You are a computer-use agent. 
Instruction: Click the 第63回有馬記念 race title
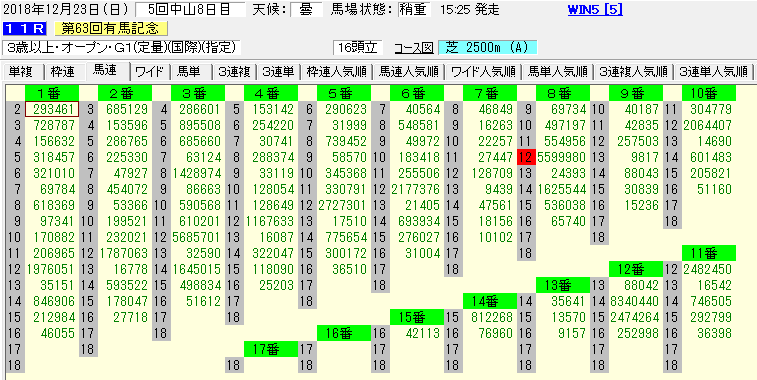111,28
